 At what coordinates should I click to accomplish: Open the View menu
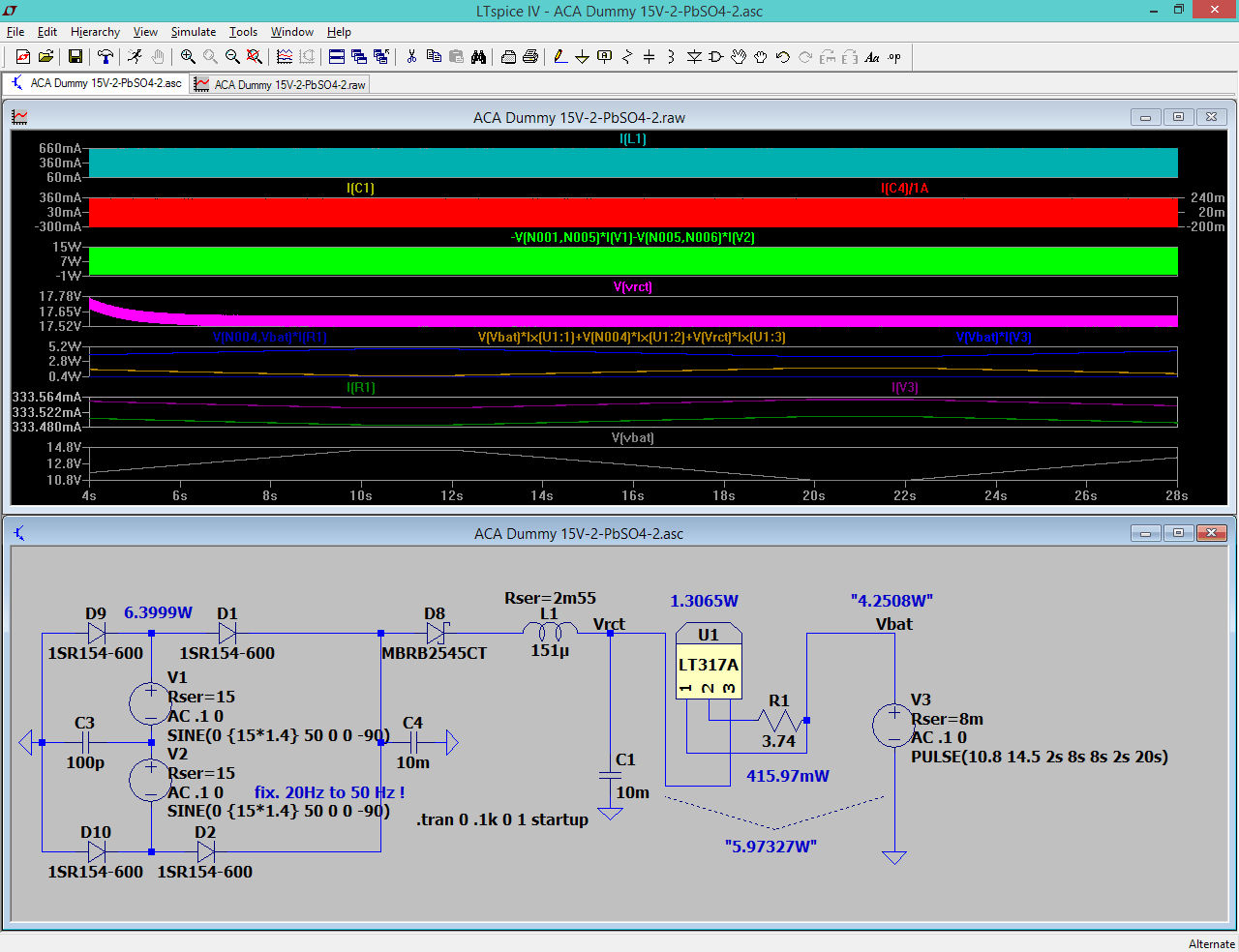pyautogui.click(x=145, y=32)
